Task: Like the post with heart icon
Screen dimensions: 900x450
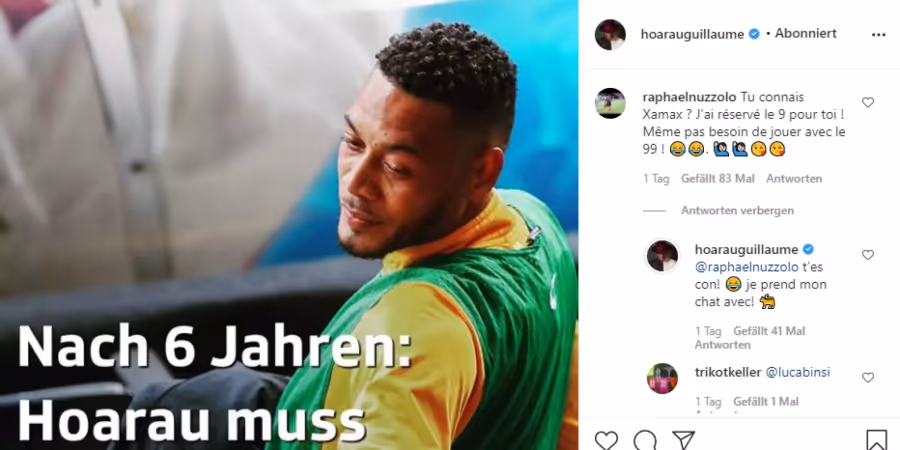Action: (x=606, y=440)
